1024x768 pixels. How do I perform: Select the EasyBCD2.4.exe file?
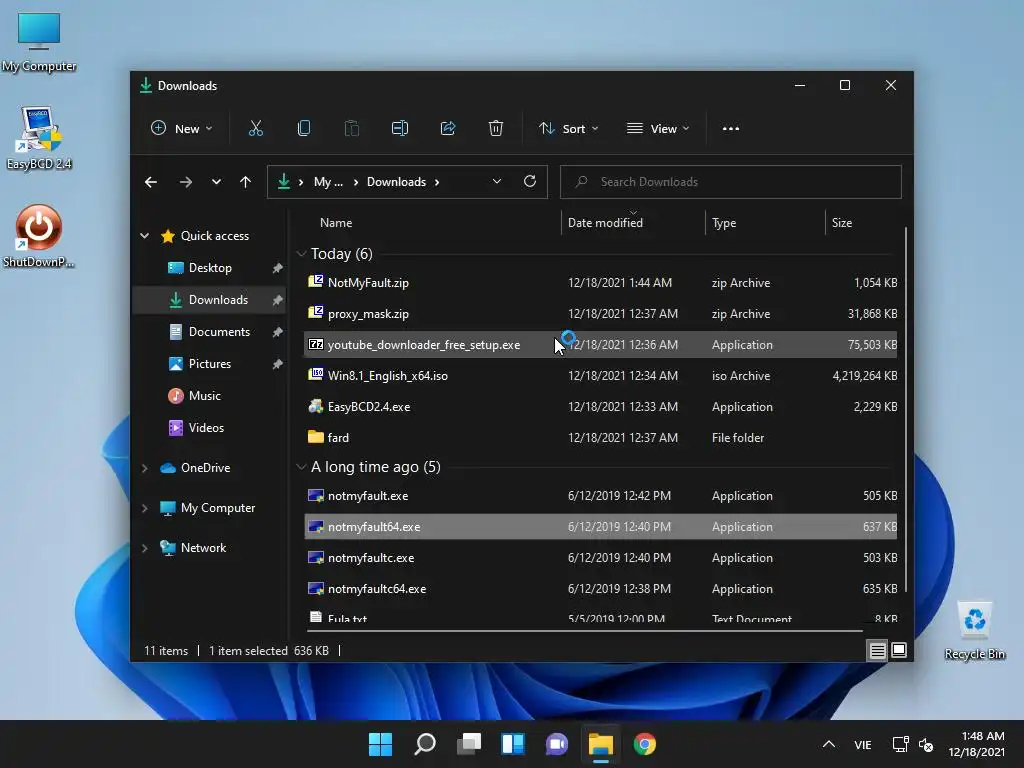600,407
